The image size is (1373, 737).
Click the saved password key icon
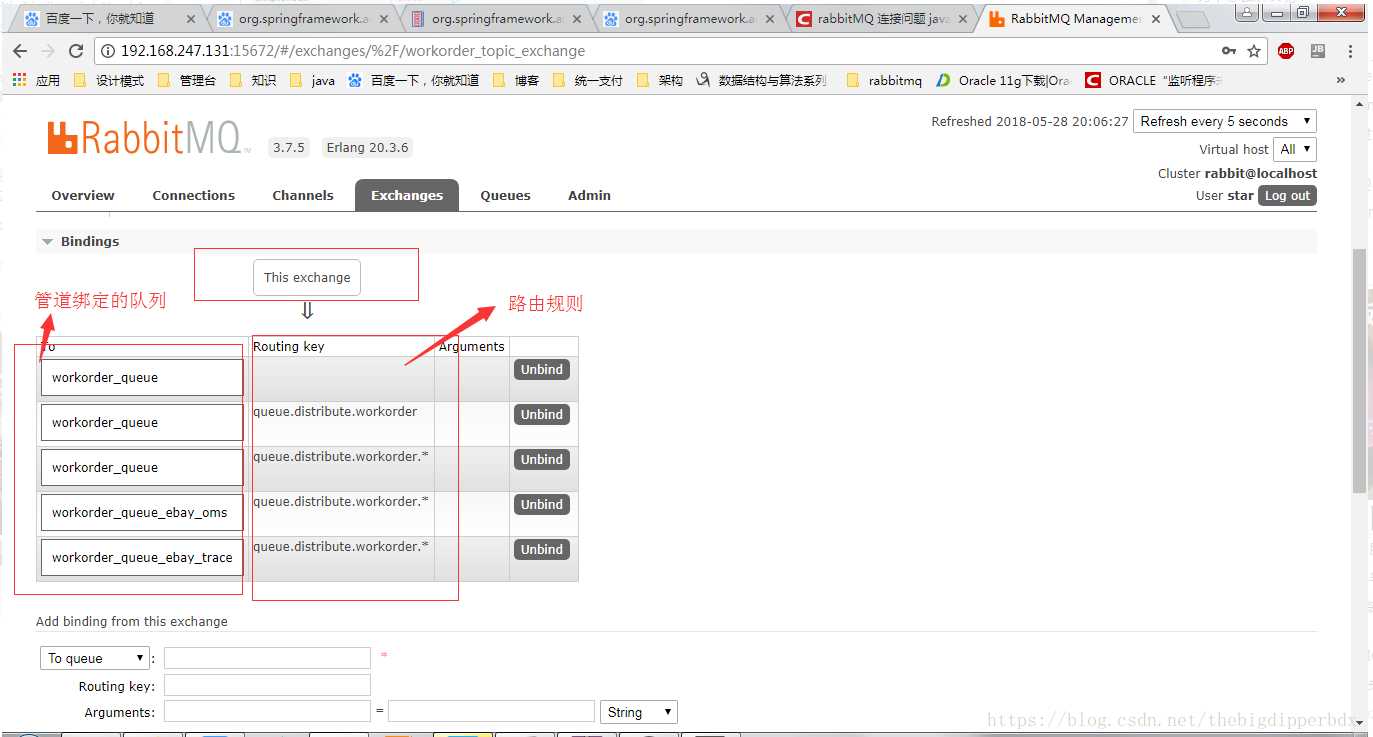pos(1229,51)
